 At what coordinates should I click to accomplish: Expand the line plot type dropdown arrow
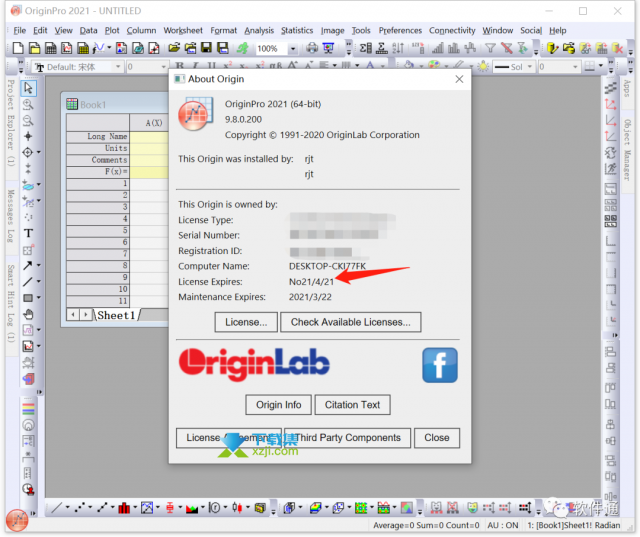[x=67, y=508]
